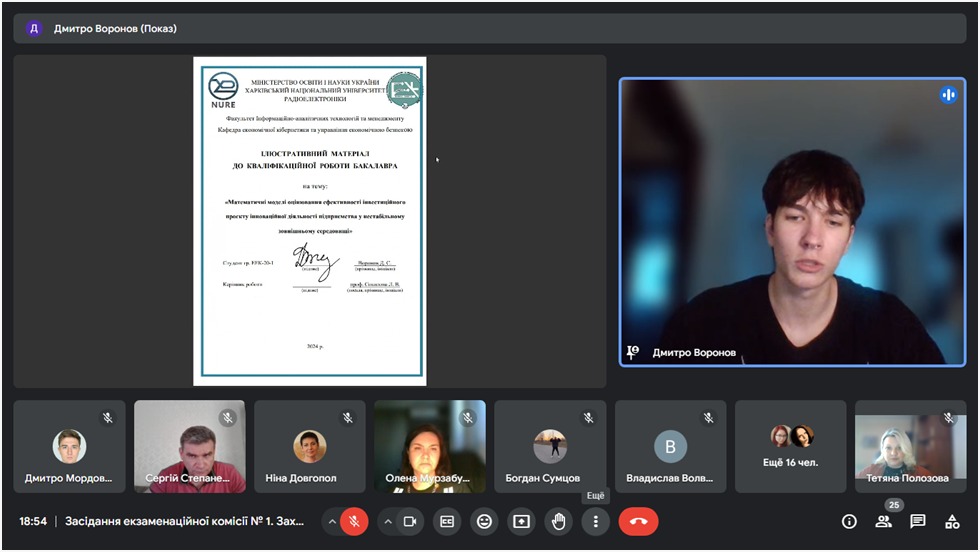The width and height of the screenshot is (980, 552).
Task: Open the emoji reactions picker
Action: click(x=485, y=521)
